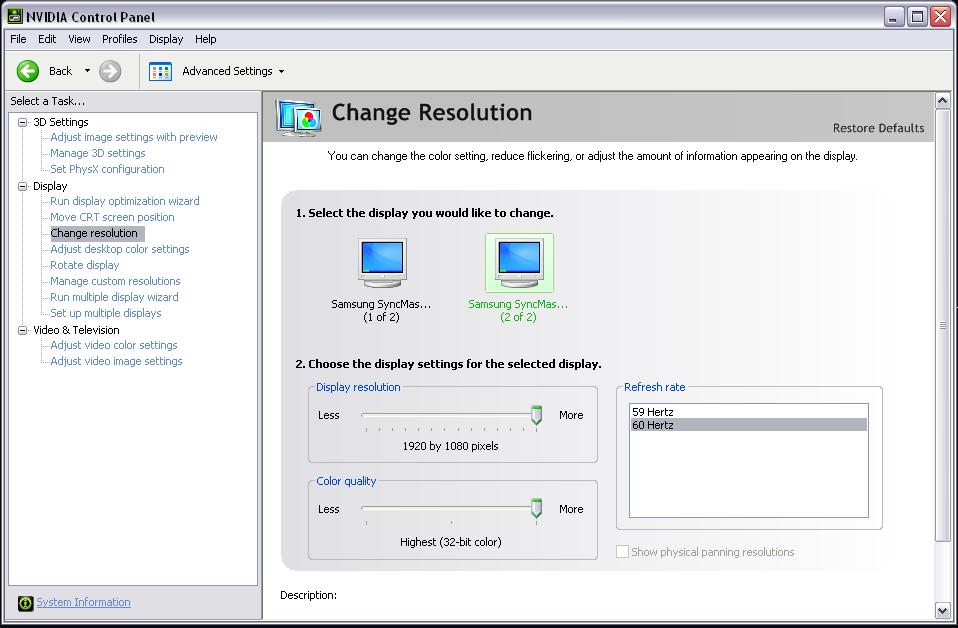The image size is (958, 628).
Task: Select Samsung SyncMaster display 1 of 2
Action: (x=382, y=280)
